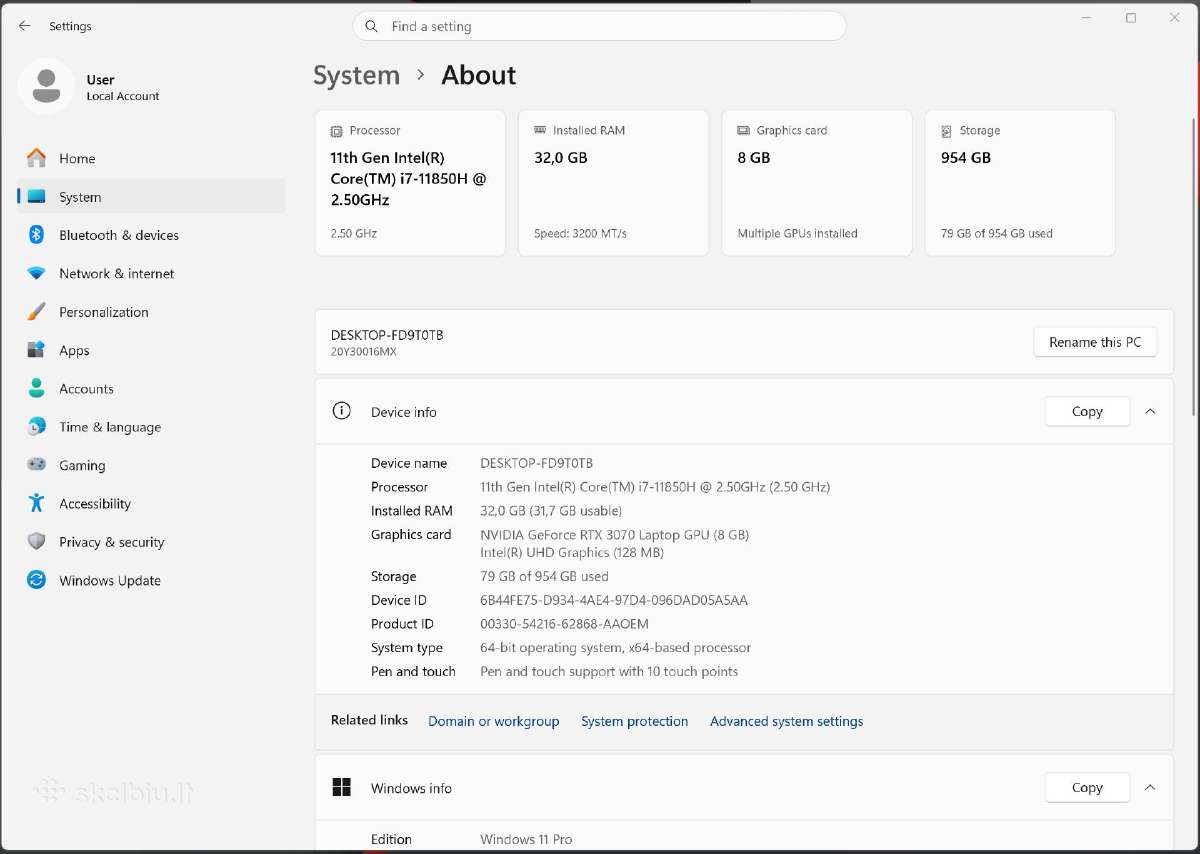Screen dimensions: 1200x854
Task: Click the back arrow in Settings header
Action: coord(24,26)
